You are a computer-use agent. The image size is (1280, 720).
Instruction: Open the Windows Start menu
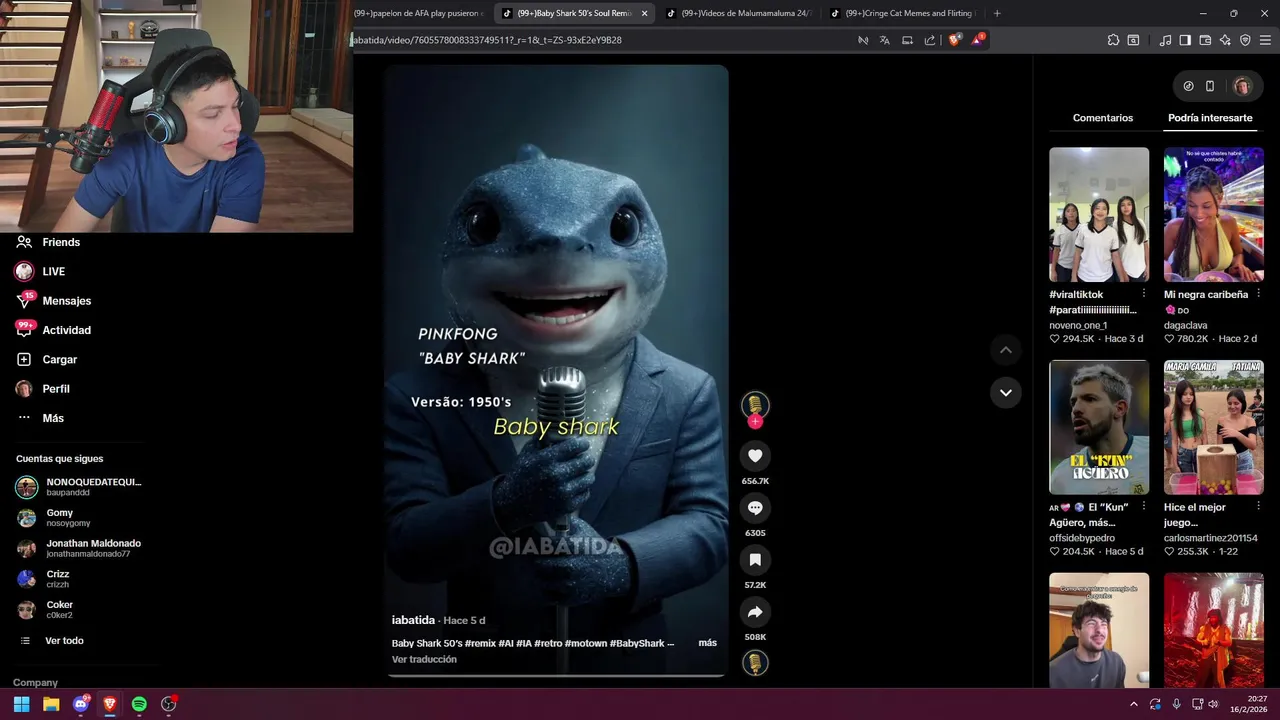21,704
